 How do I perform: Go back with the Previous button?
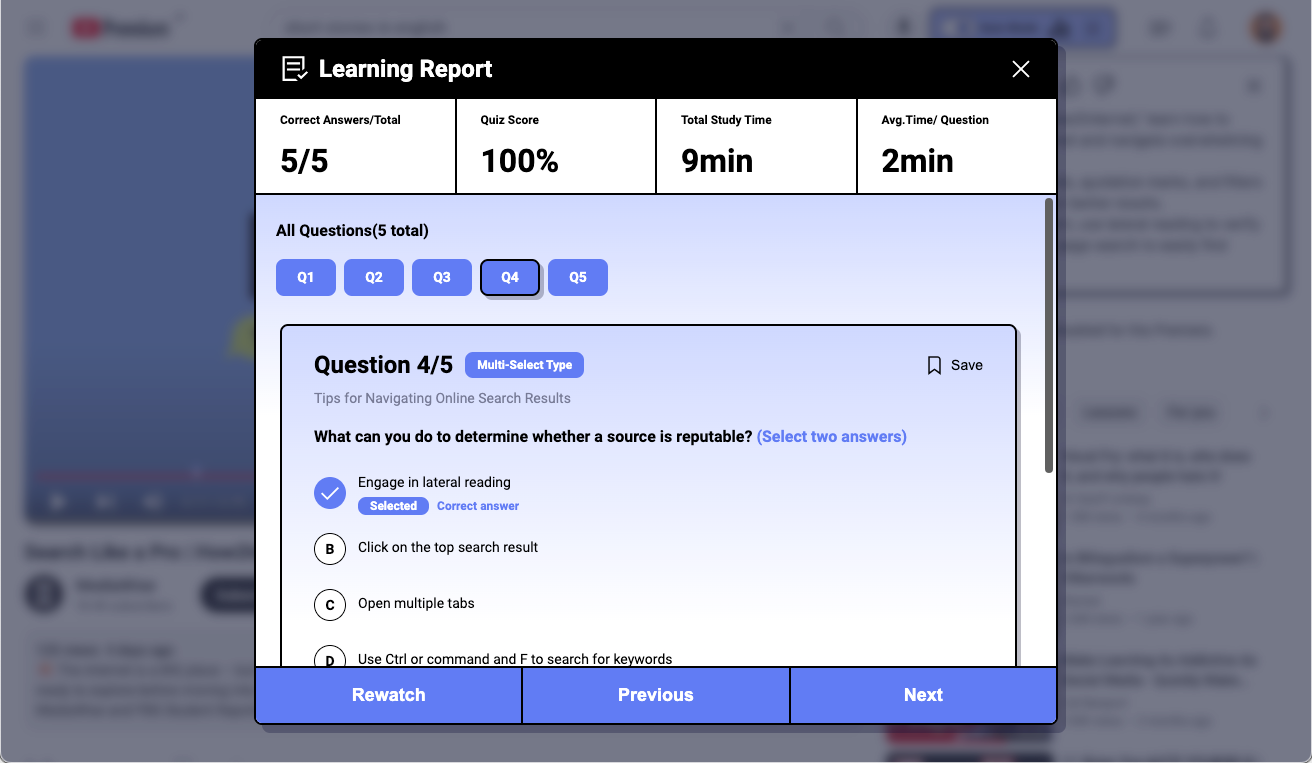pyautogui.click(x=655, y=695)
